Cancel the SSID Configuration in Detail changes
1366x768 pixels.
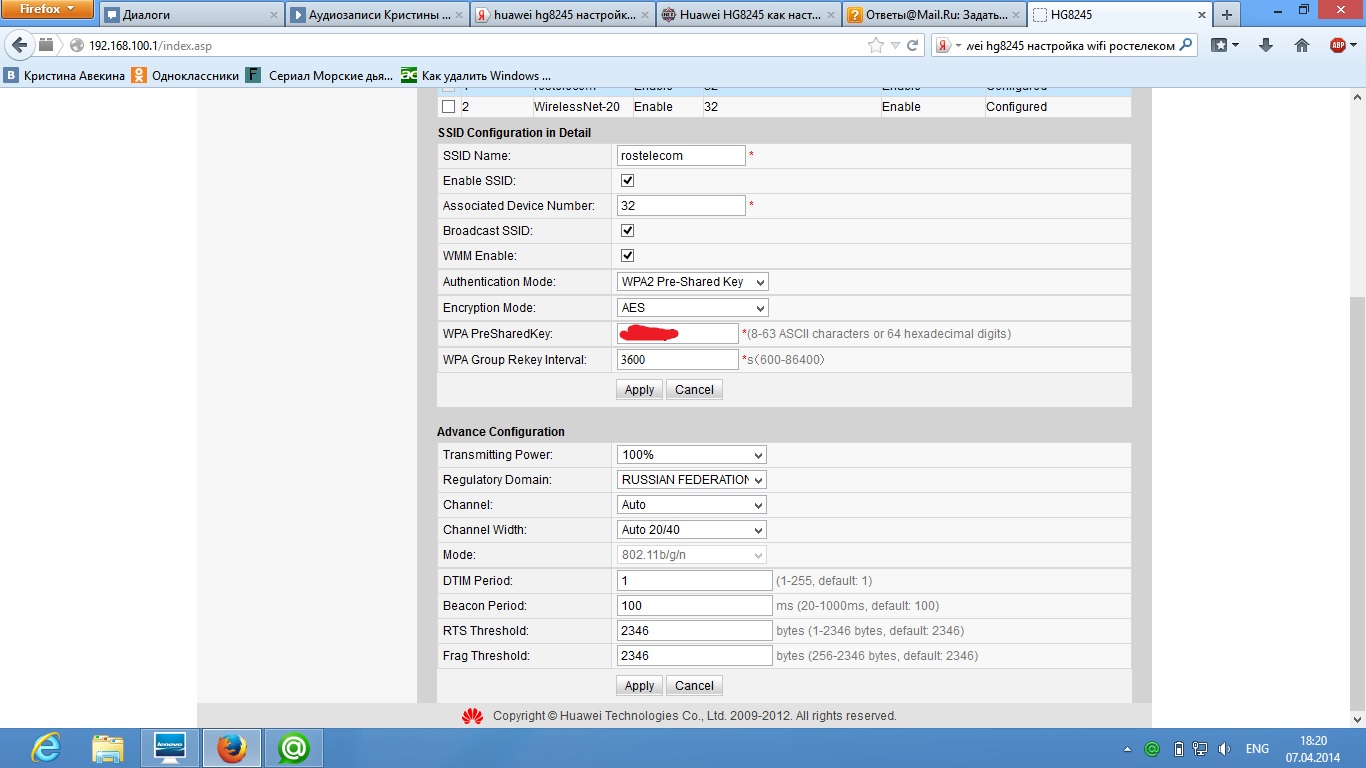[694, 390]
